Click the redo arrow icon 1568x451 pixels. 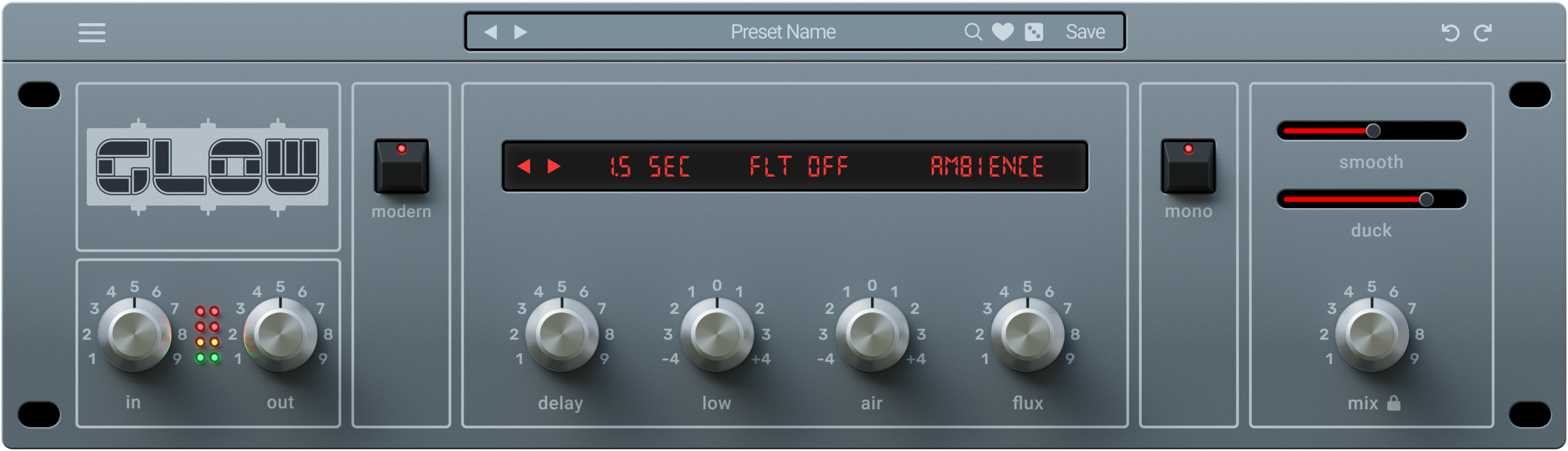tap(1483, 32)
